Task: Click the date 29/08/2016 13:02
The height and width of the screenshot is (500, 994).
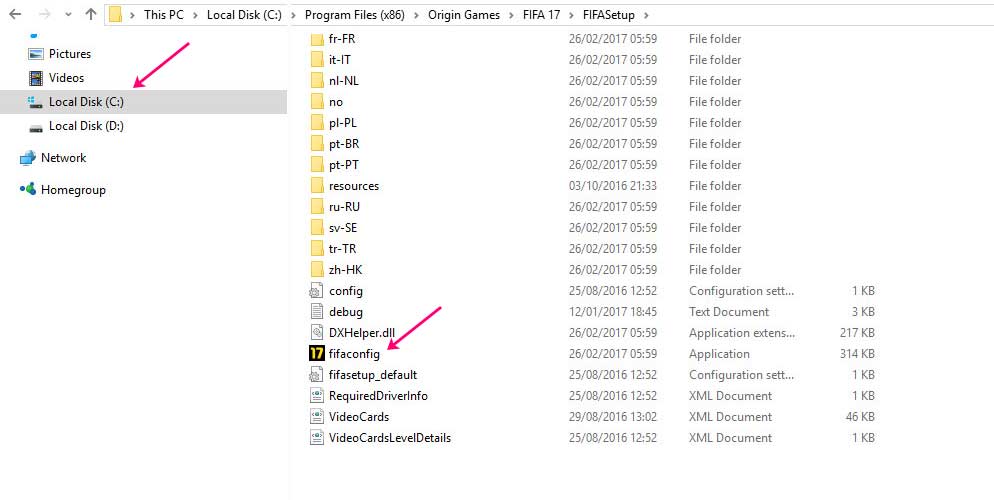Action: coord(613,416)
